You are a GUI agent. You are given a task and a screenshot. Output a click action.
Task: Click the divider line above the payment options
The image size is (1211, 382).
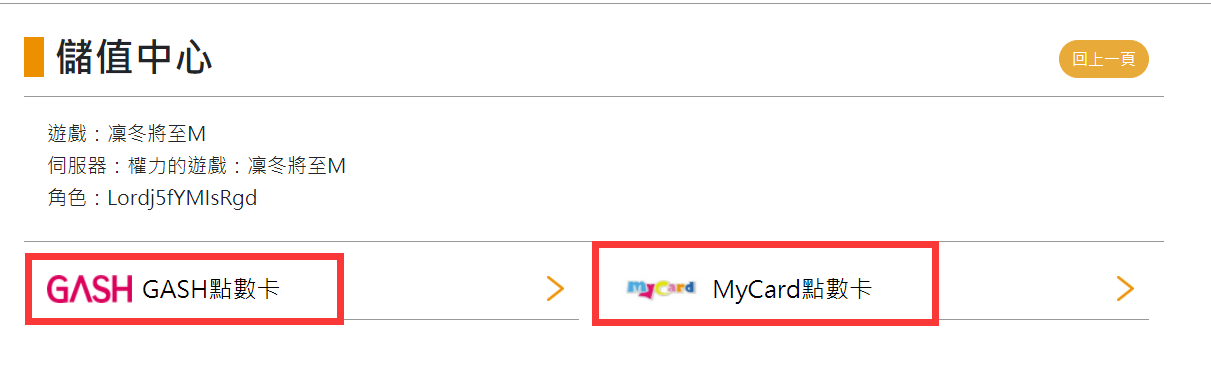(594, 242)
